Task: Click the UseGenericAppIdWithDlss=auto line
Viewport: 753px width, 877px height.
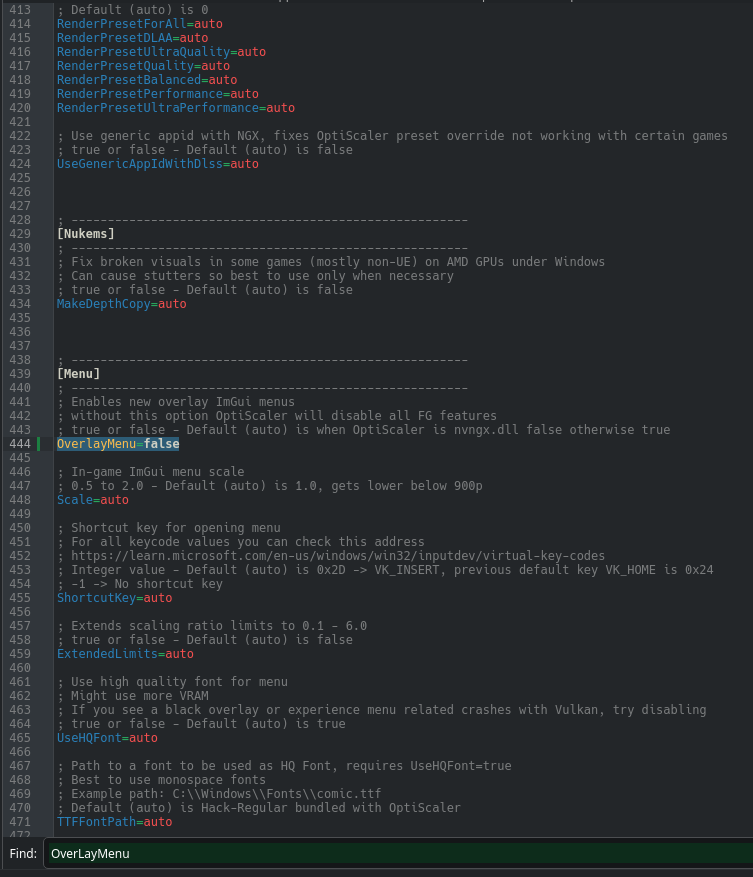Action: 158,164
